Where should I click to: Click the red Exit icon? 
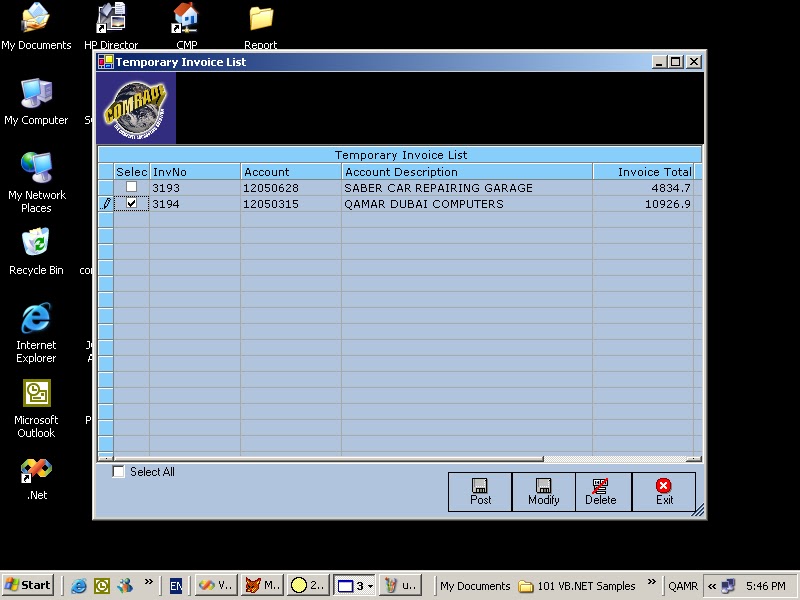pos(662,485)
